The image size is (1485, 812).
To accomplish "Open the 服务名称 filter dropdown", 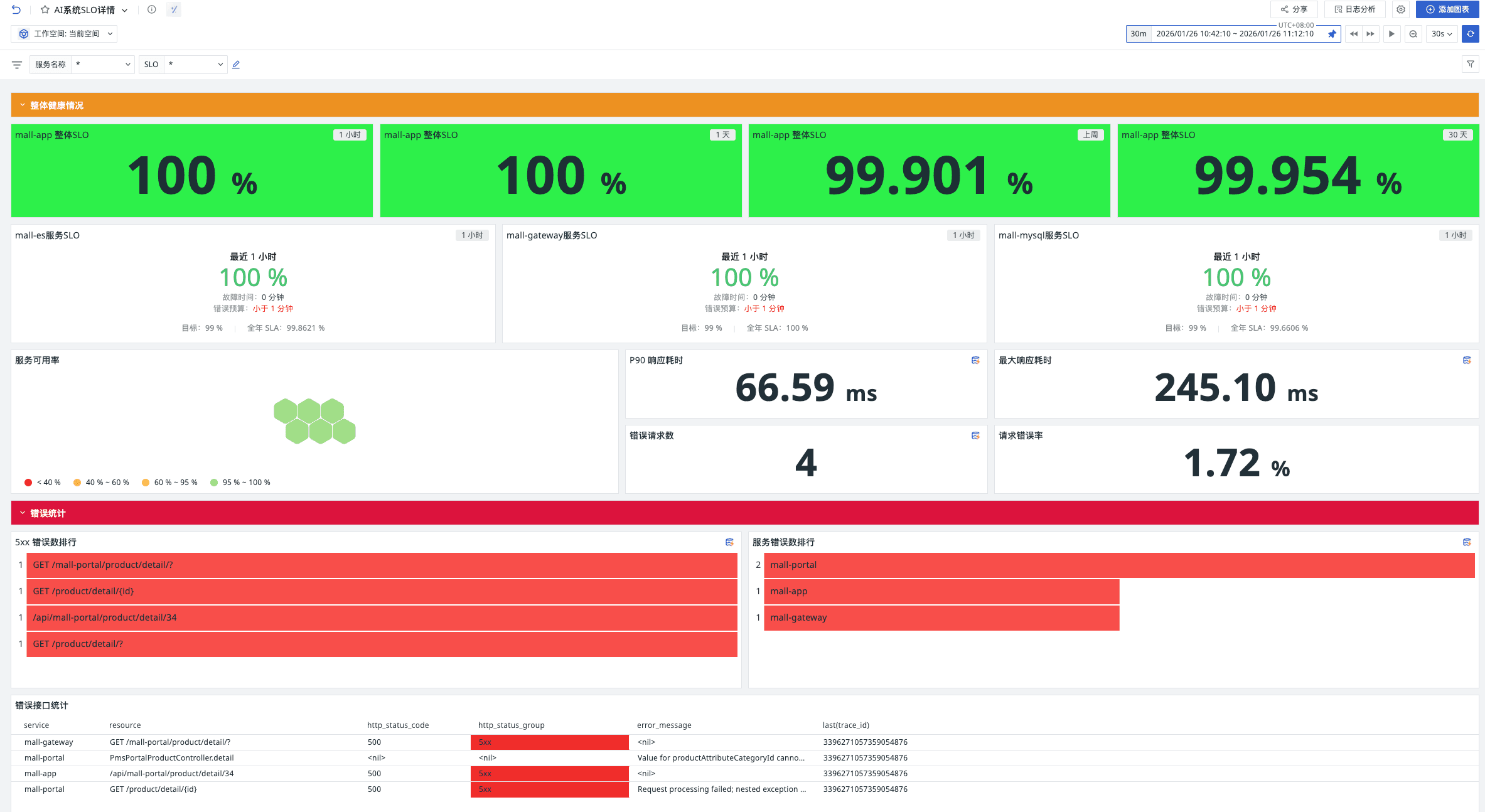I will (x=103, y=65).
